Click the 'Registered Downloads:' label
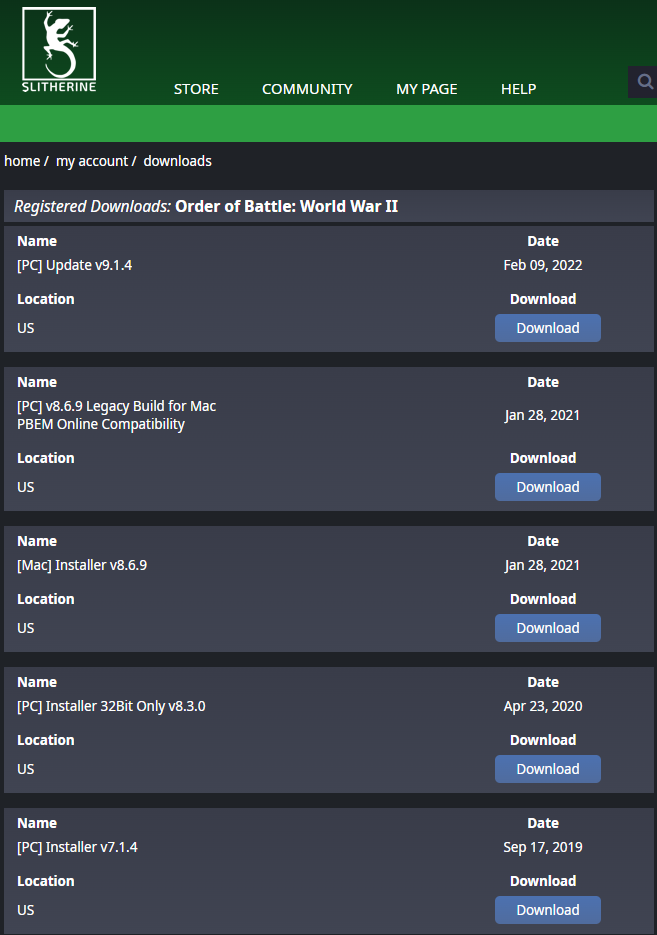The image size is (657, 935). click(x=92, y=206)
